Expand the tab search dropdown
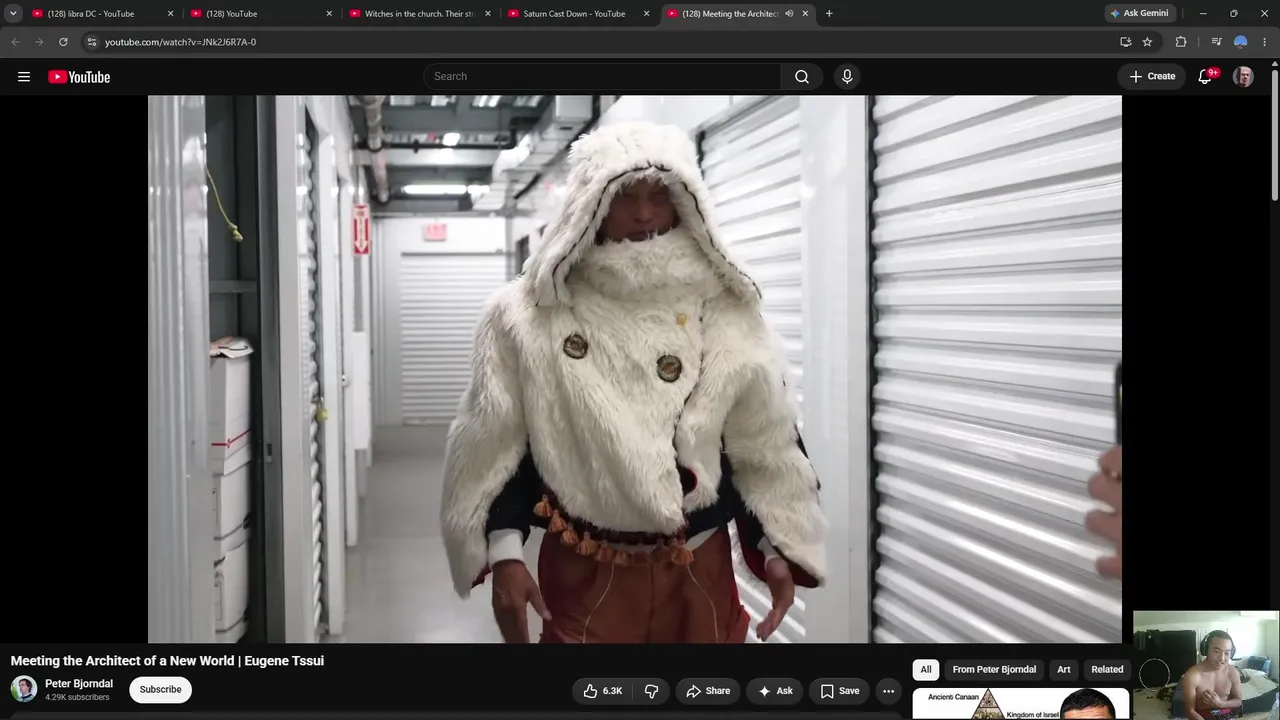The width and height of the screenshot is (1280, 720). [13, 14]
